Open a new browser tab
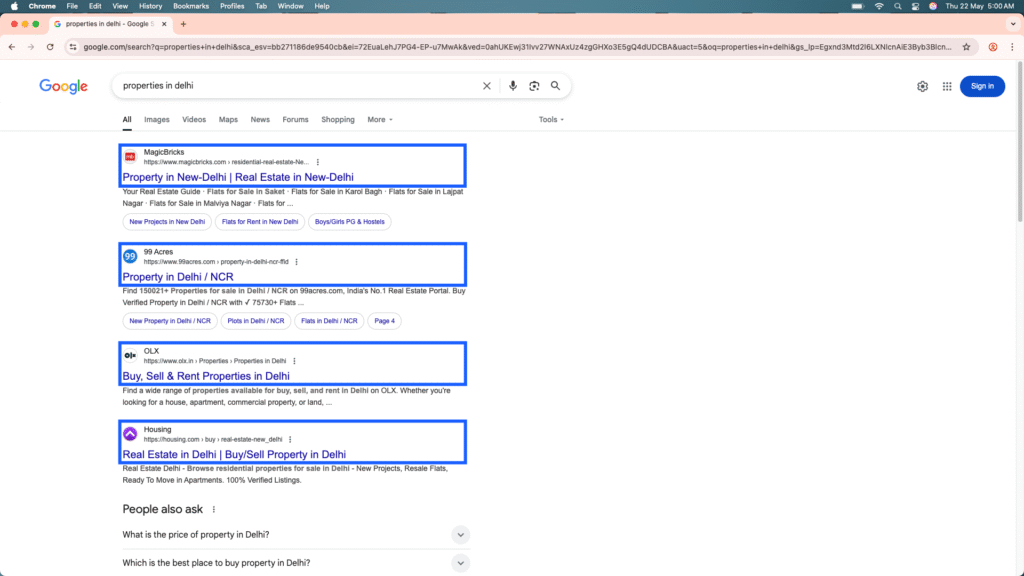1024x576 pixels. tap(184, 24)
